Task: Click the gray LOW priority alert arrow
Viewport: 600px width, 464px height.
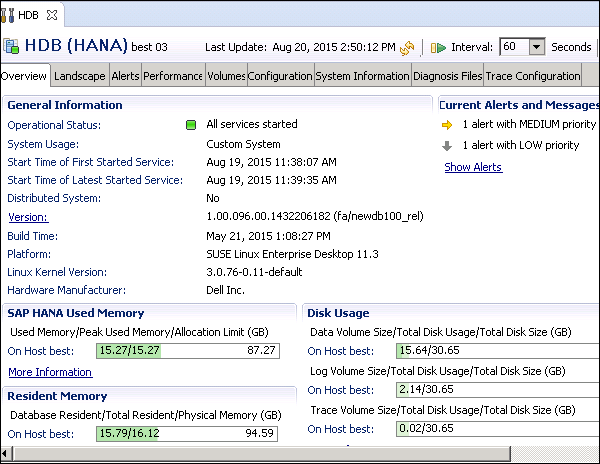Action: coord(446,145)
